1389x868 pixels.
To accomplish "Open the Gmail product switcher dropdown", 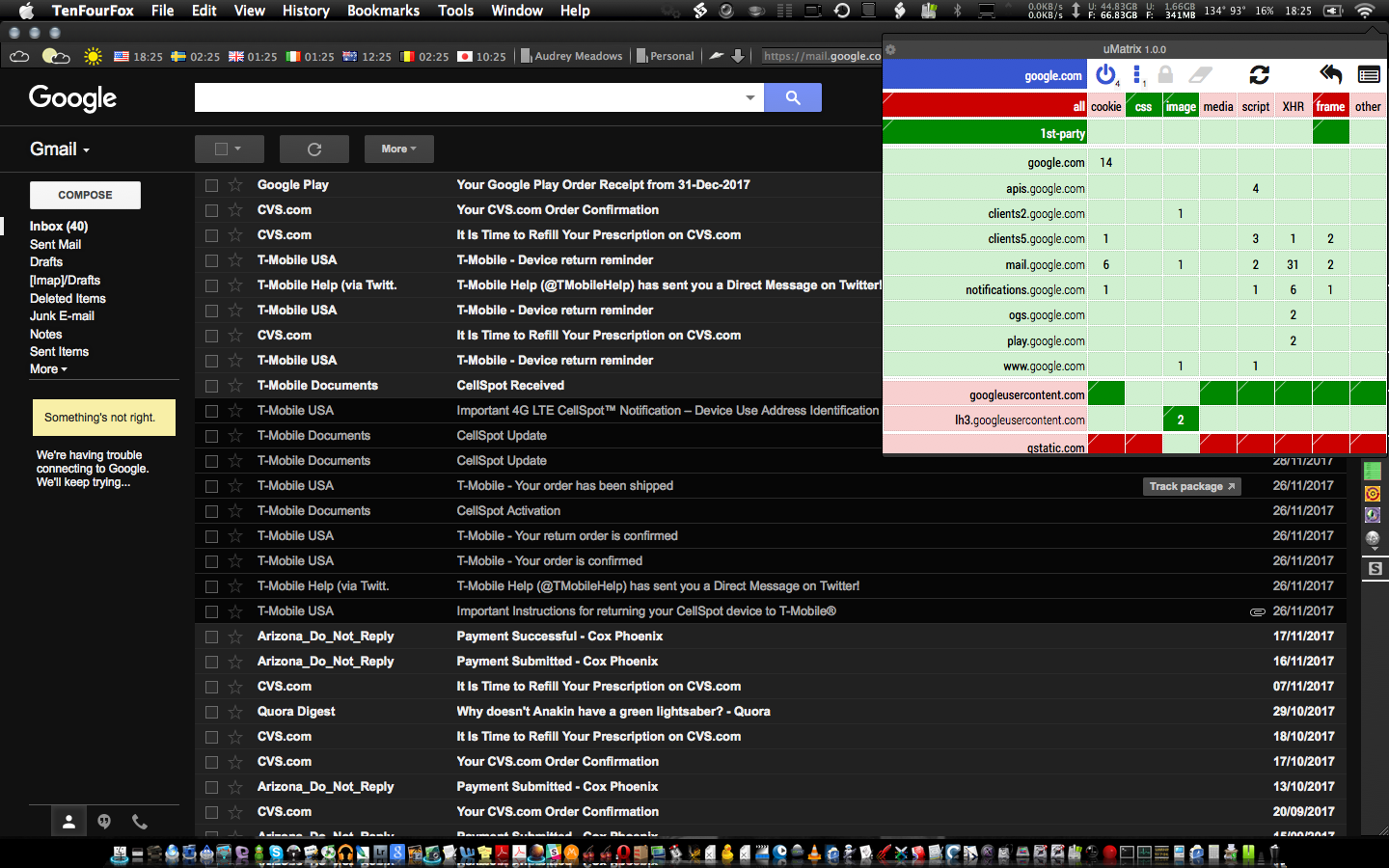I will click(60, 149).
